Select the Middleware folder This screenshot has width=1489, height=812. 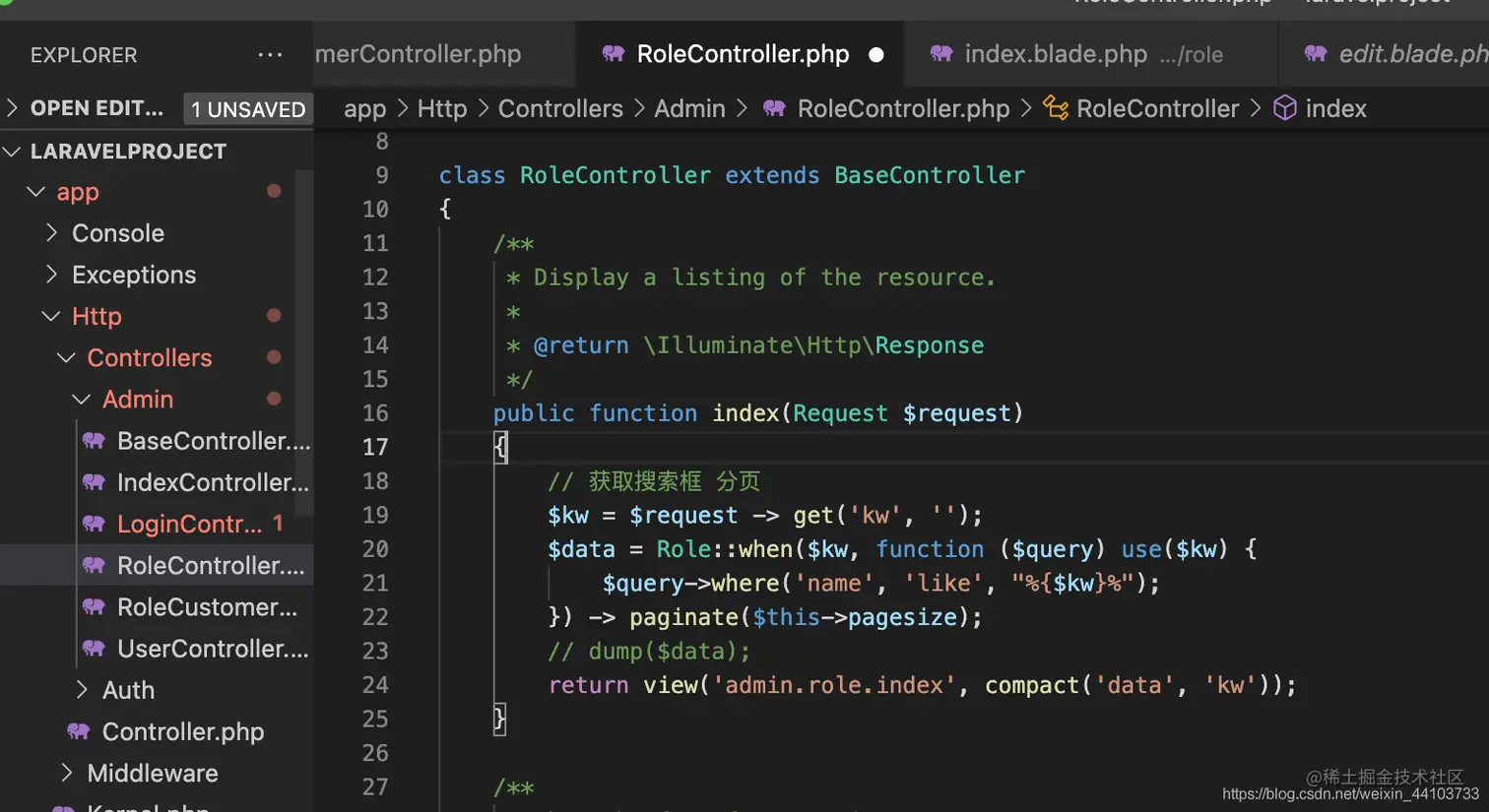[x=157, y=773]
